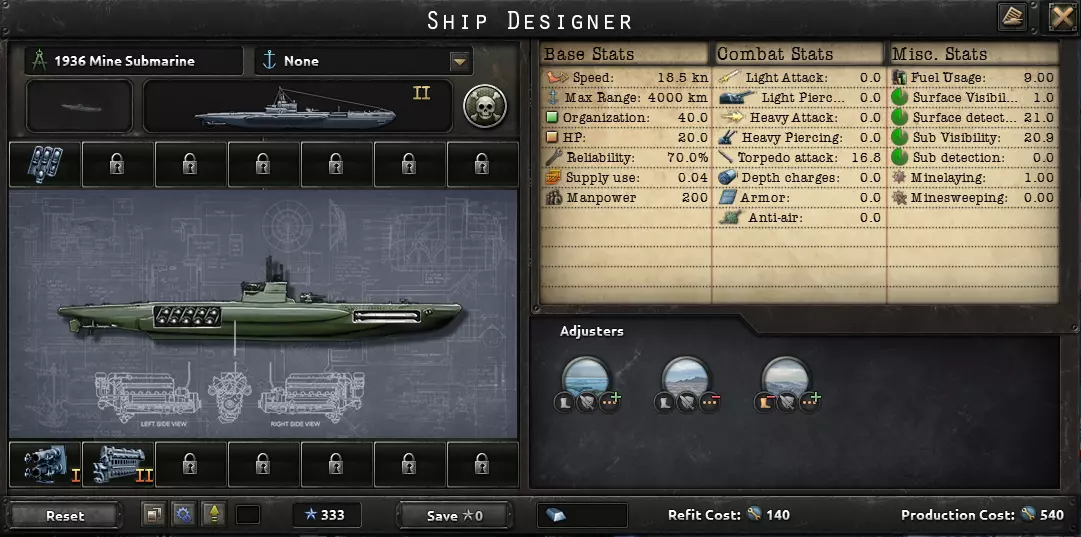Toggle the deep ocean terrain adjuster

[586, 377]
